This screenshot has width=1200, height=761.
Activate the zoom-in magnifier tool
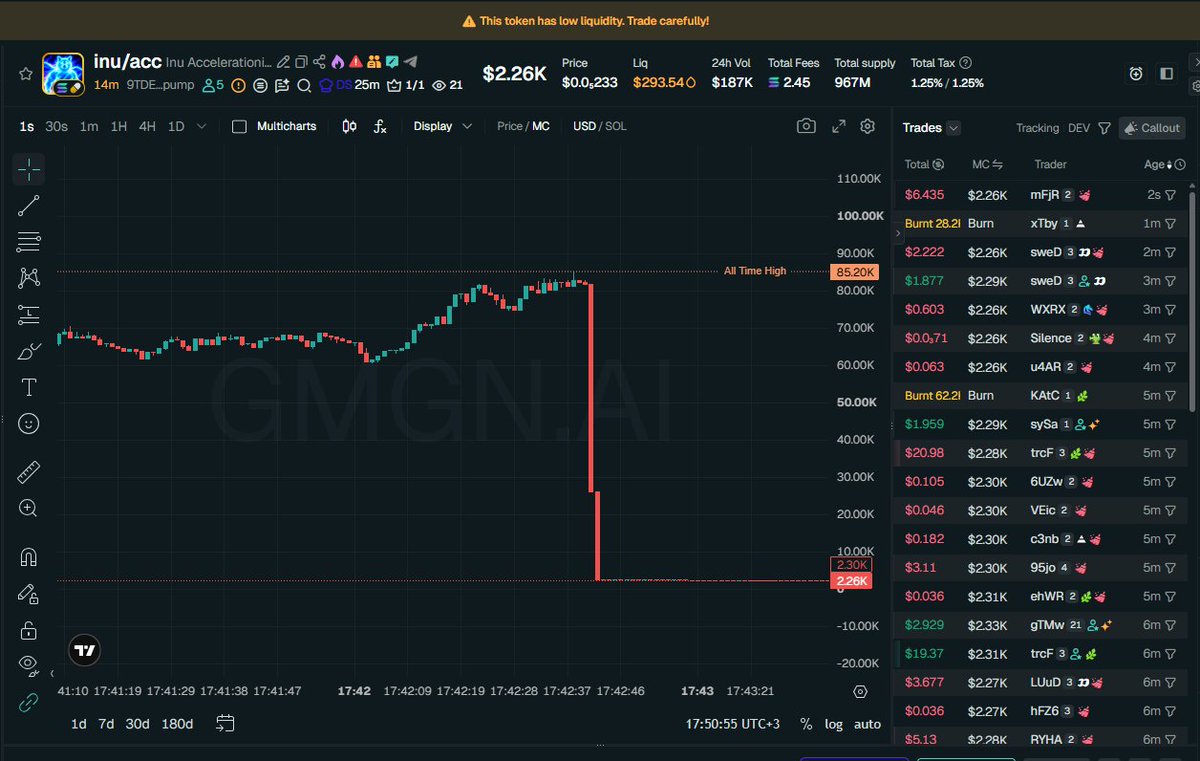pyautogui.click(x=29, y=508)
